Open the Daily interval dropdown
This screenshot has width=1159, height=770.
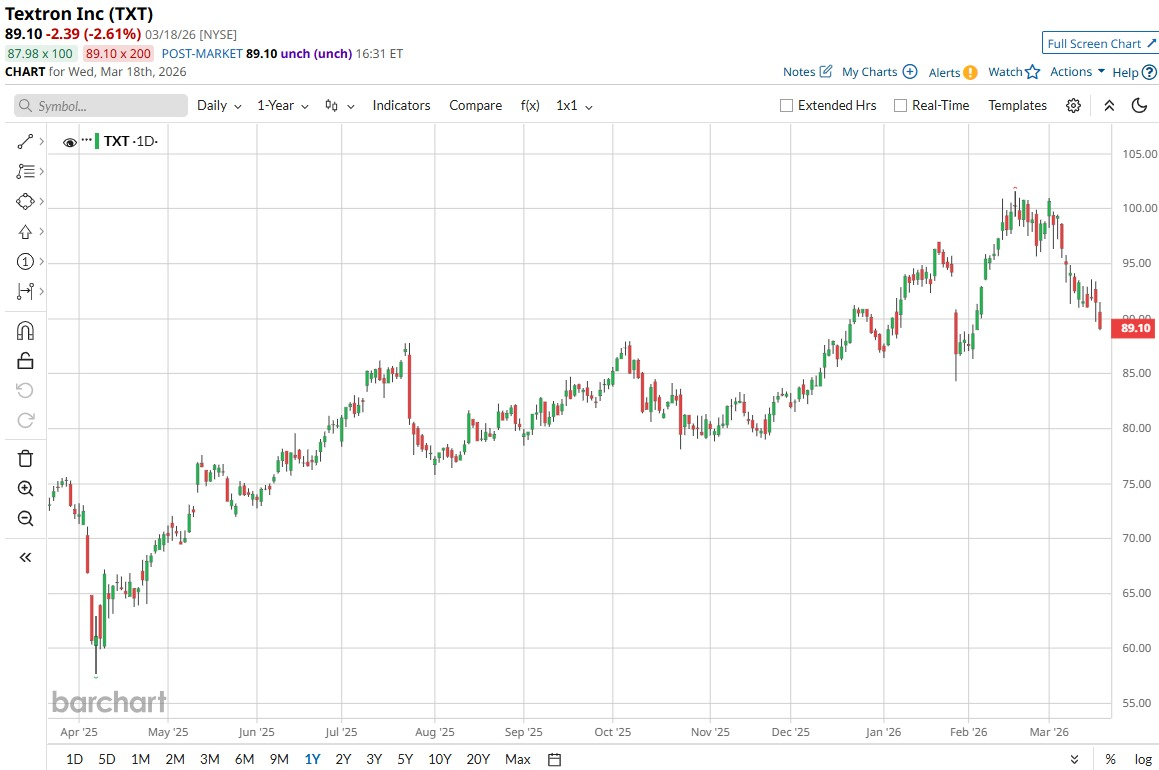coord(219,106)
